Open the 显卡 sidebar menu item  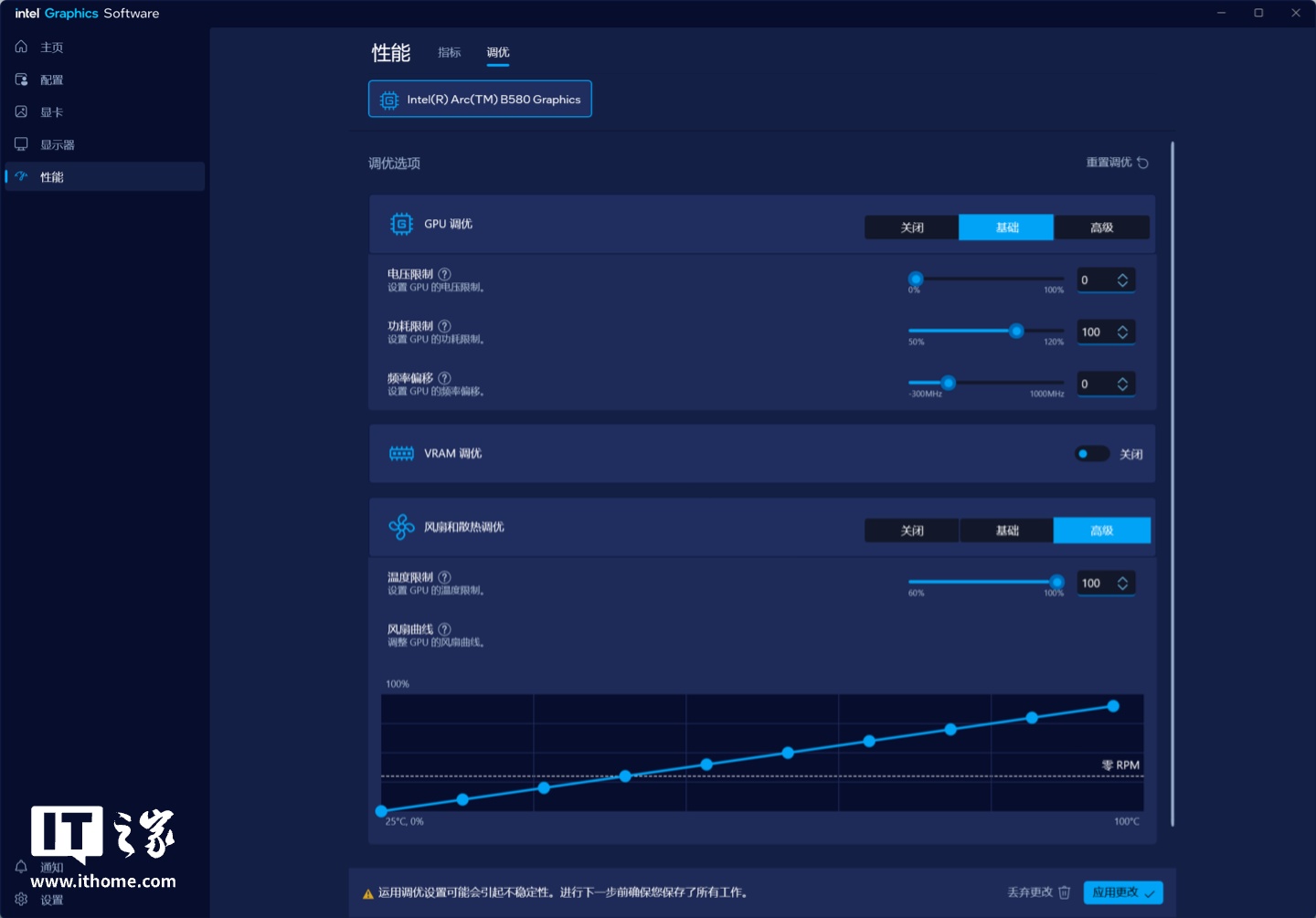pyautogui.click(x=51, y=112)
